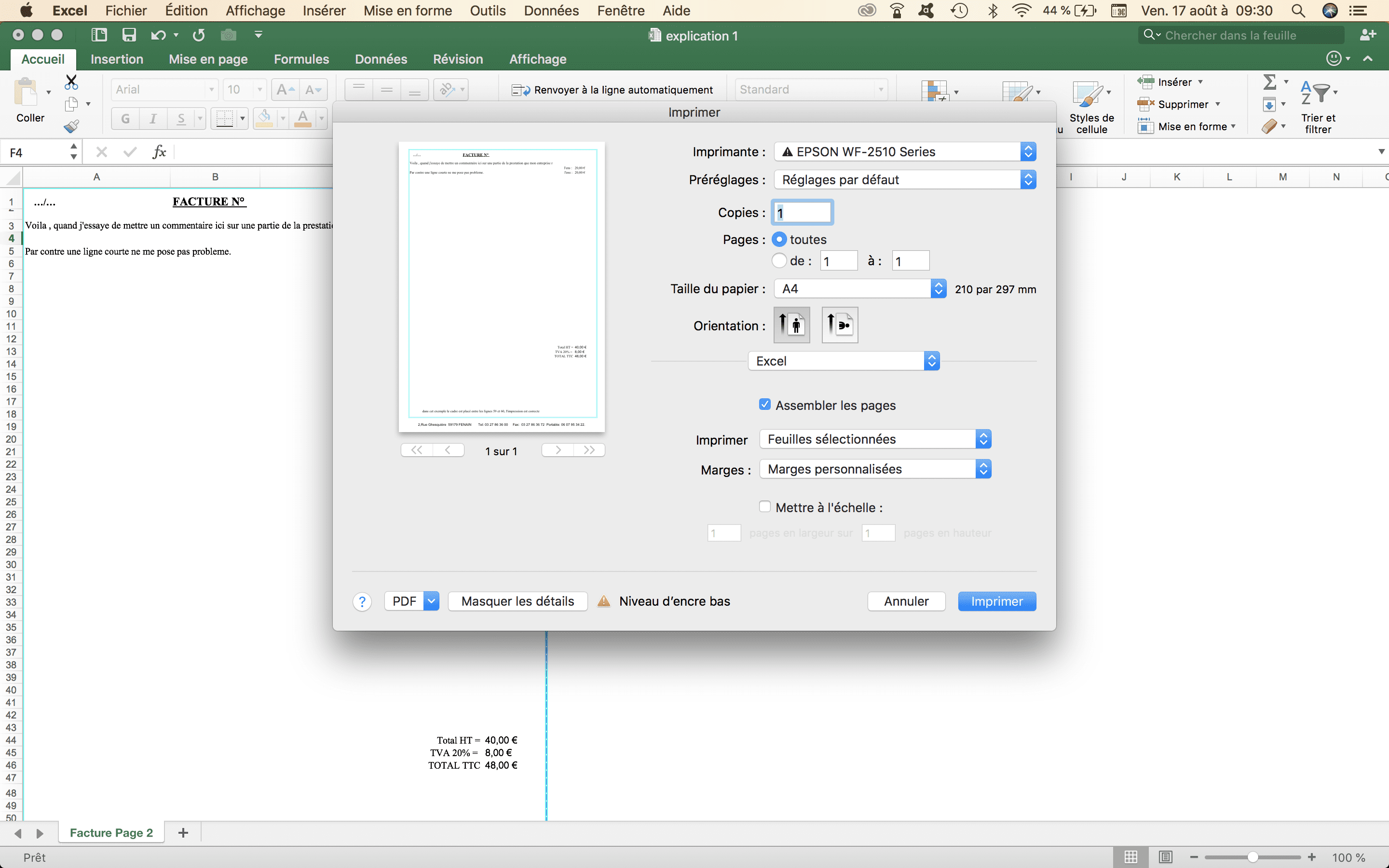Switch to page layout view icon
Viewport: 1389px width, 868px height.
[x=1165, y=857]
